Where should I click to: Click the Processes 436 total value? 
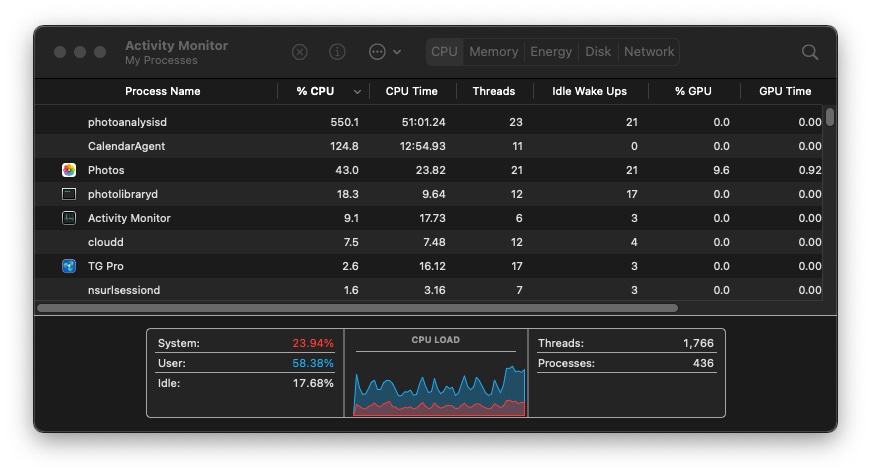tap(703, 363)
